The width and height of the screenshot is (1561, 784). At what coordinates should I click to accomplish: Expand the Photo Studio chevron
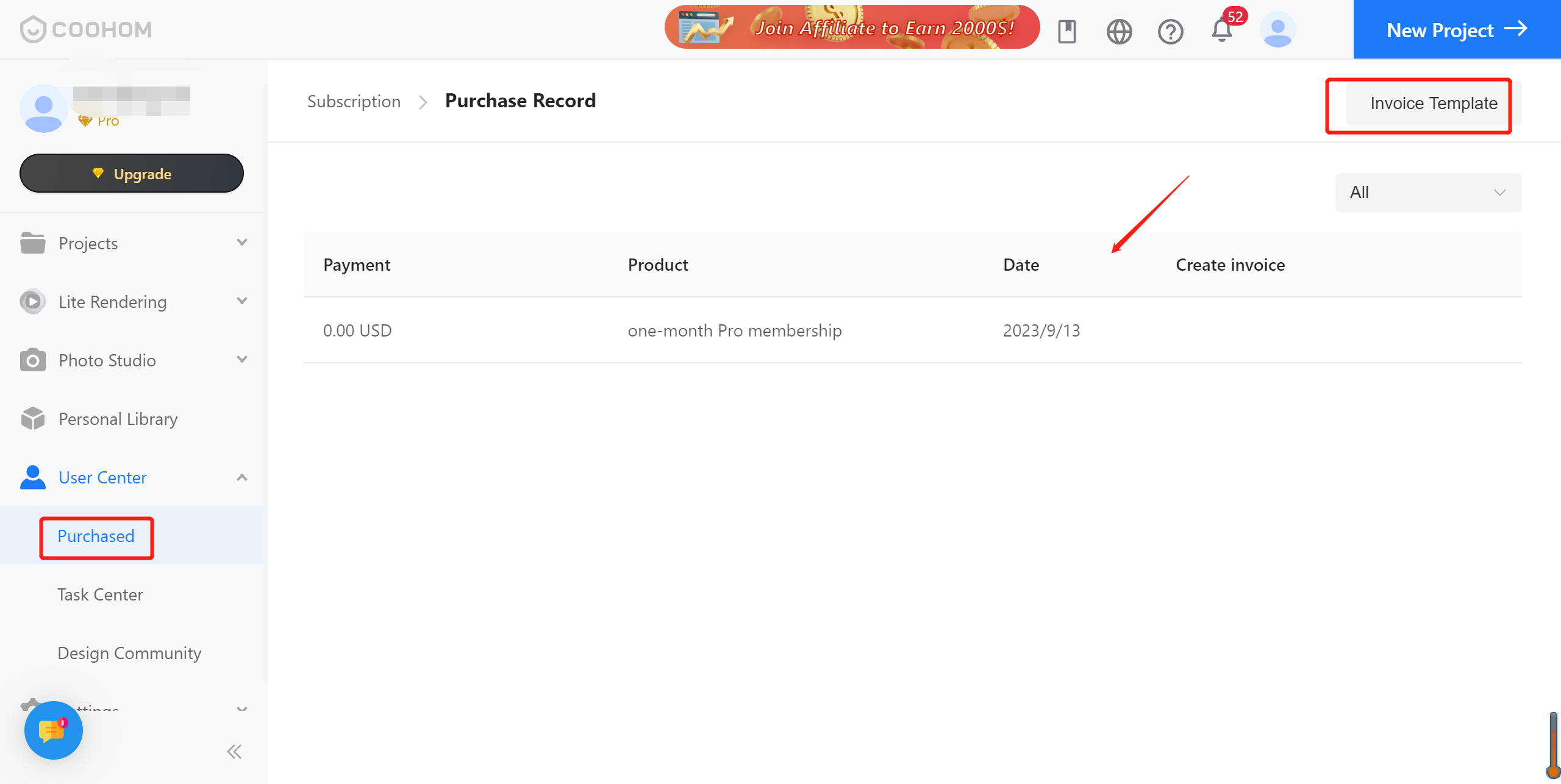point(242,360)
